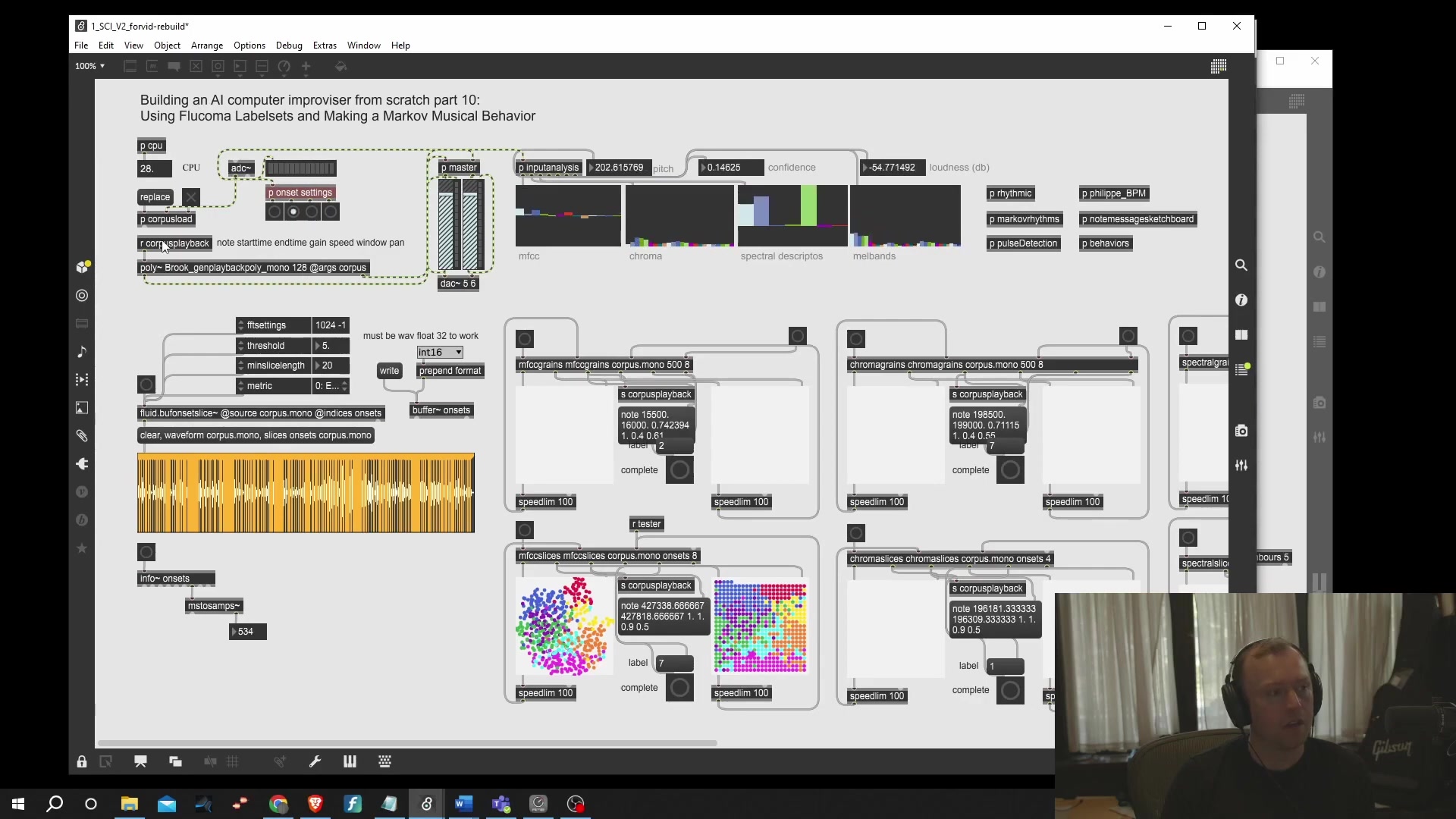Open the reference book icon in right sidebar
The height and width of the screenshot is (819, 1456).
1241,335
